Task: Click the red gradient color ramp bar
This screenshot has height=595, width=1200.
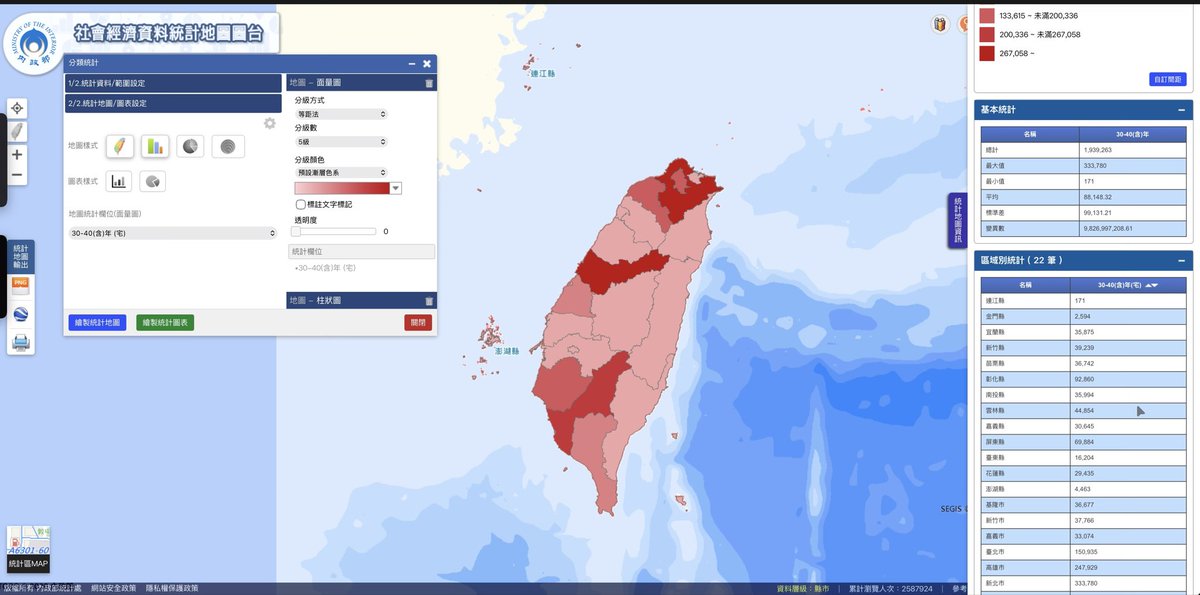Action: pos(342,188)
